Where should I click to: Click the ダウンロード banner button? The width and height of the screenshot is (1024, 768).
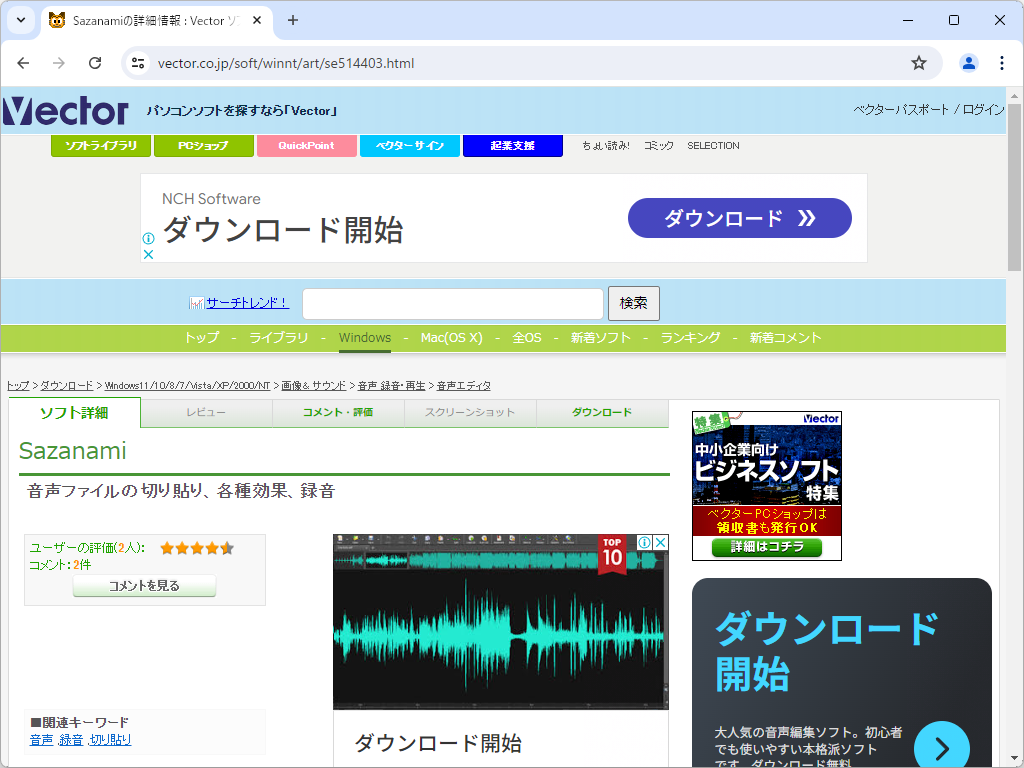click(x=739, y=218)
